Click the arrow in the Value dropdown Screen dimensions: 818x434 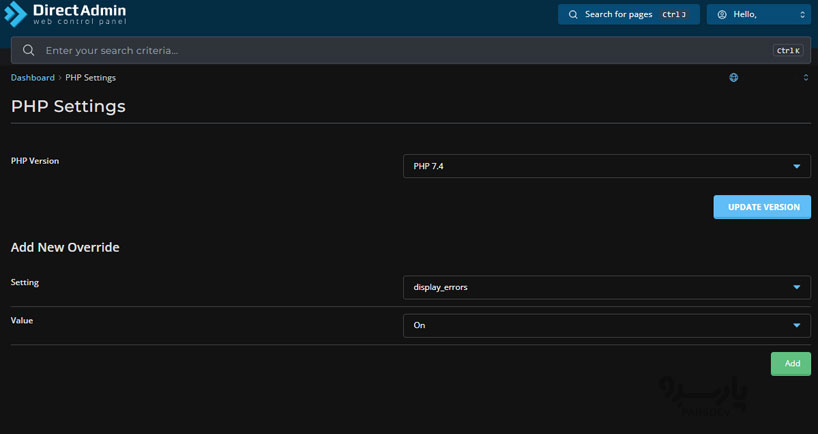[x=797, y=326]
